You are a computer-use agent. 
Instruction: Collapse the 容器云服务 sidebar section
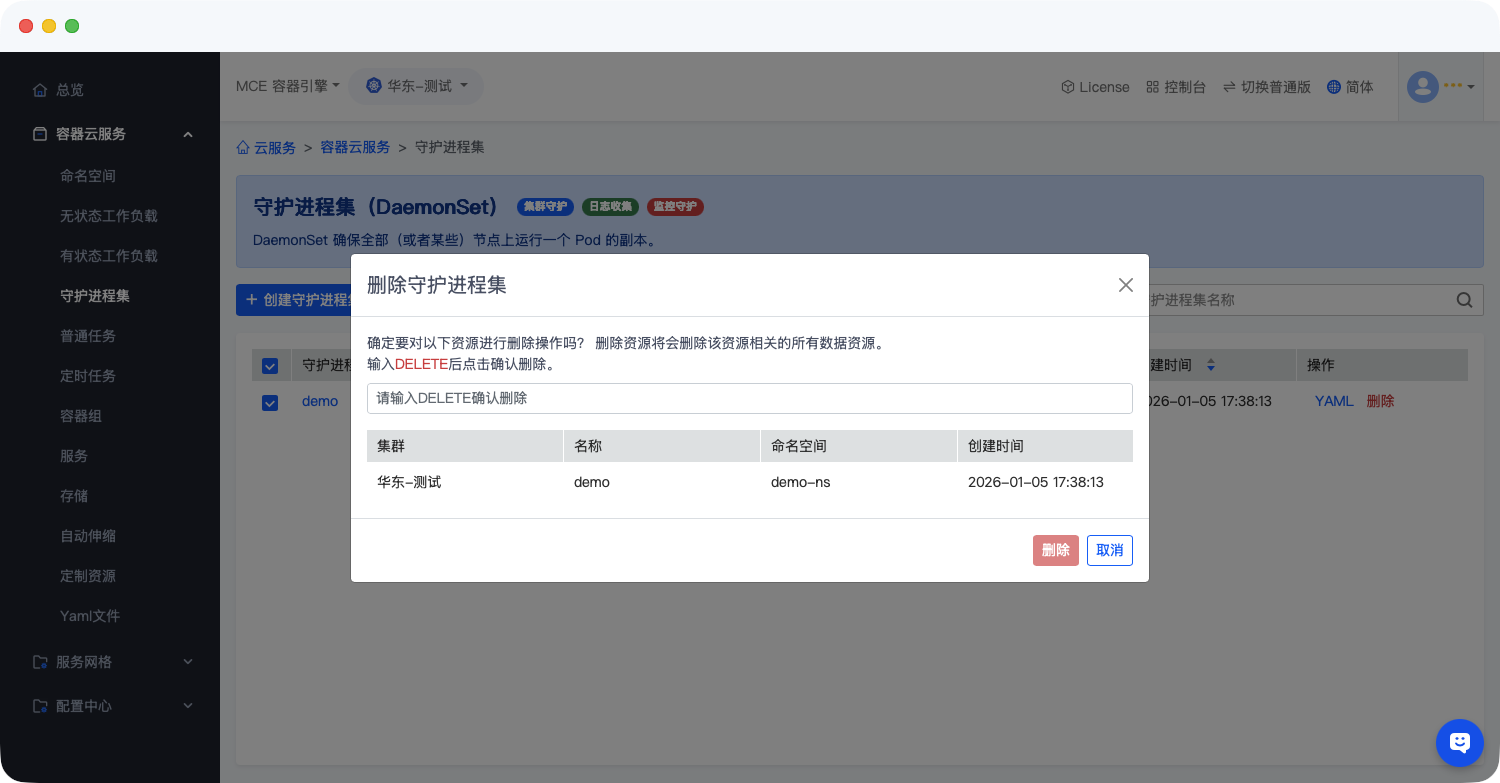click(188, 134)
